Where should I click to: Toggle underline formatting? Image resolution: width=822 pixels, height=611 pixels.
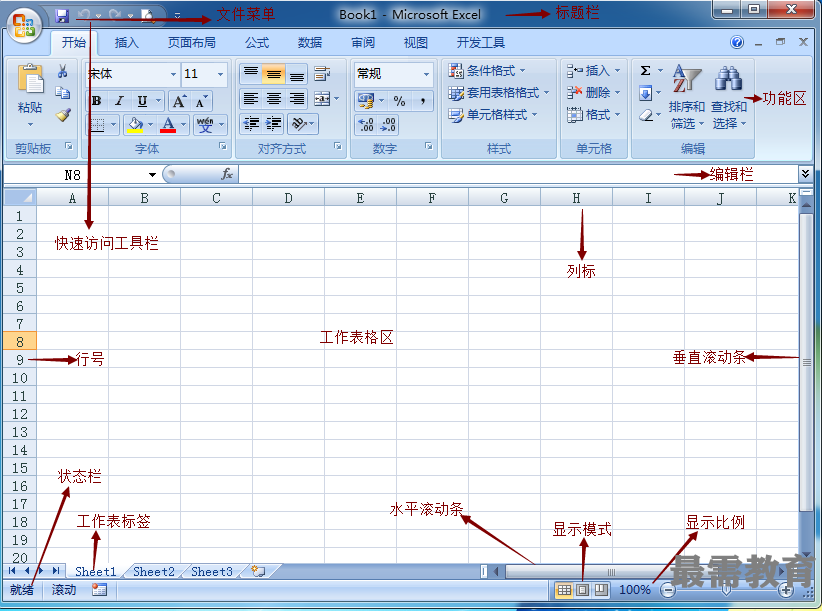[142, 101]
